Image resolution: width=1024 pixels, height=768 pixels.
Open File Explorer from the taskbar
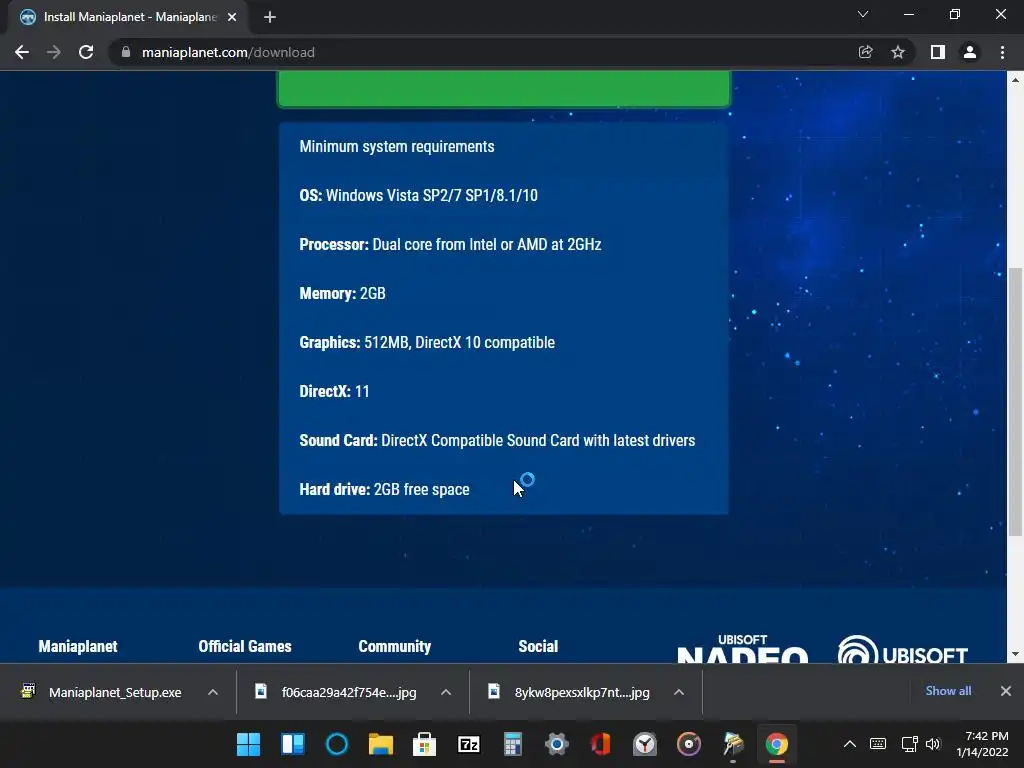tap(381, 744)
